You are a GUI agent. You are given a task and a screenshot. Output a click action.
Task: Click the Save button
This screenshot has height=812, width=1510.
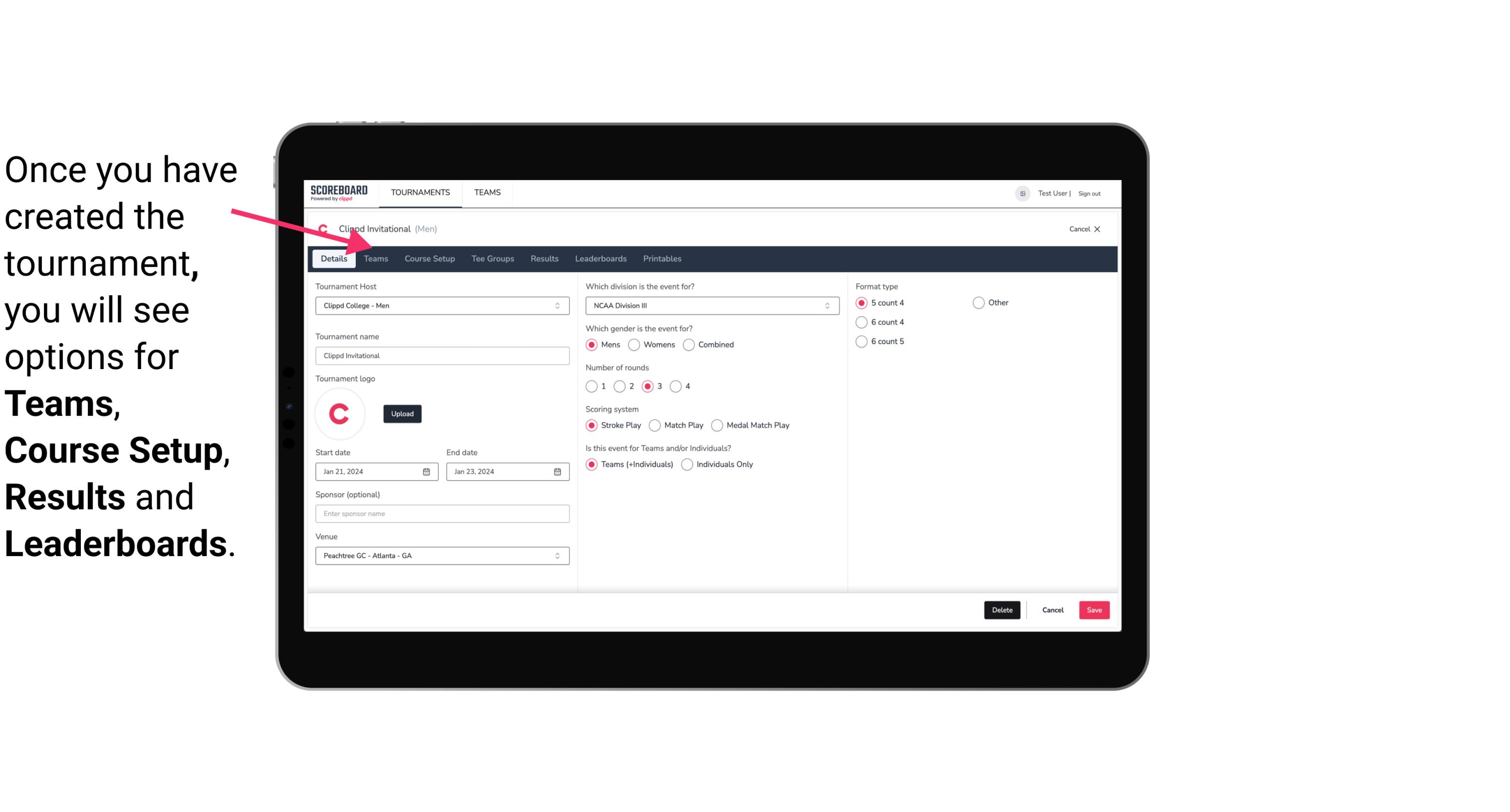[1094, 609]
